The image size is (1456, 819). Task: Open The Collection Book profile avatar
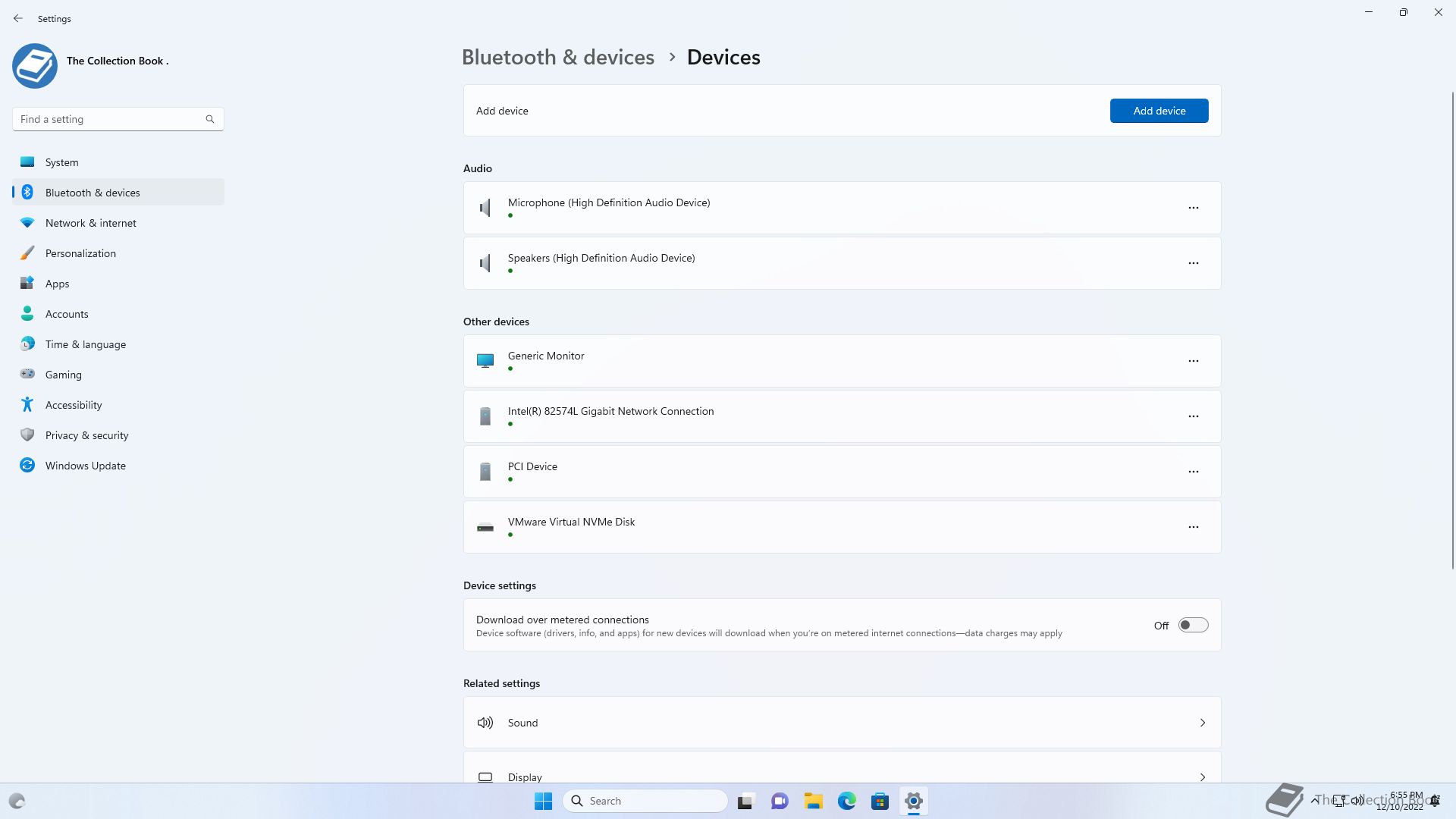35,65
